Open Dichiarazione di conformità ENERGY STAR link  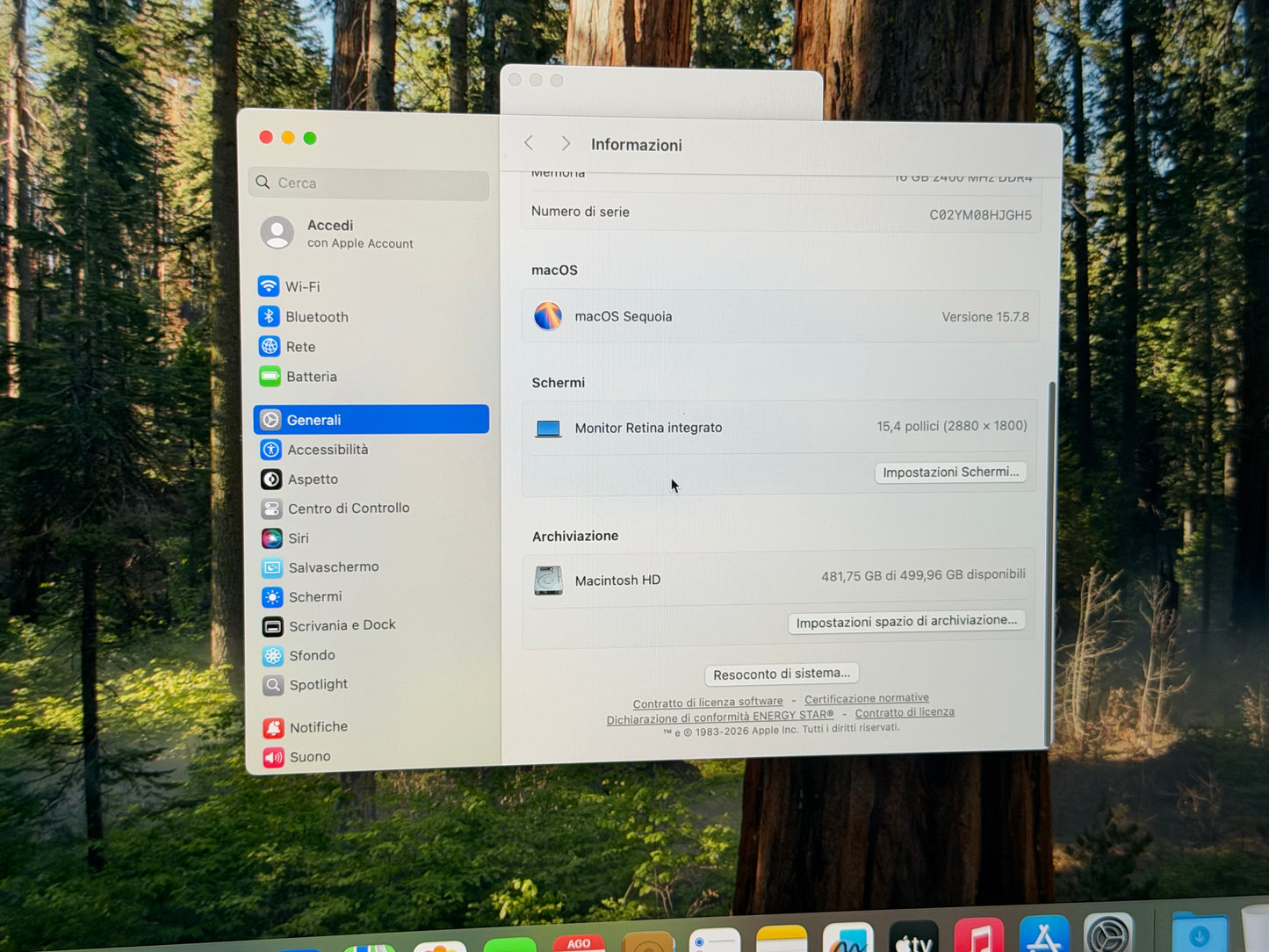[720, 718]
